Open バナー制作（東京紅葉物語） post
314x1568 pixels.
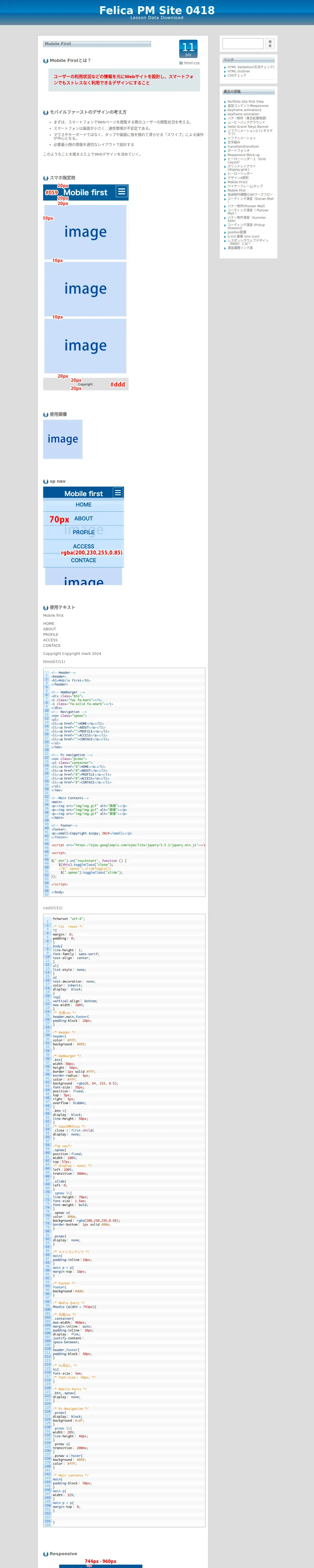tap(247, 118)
